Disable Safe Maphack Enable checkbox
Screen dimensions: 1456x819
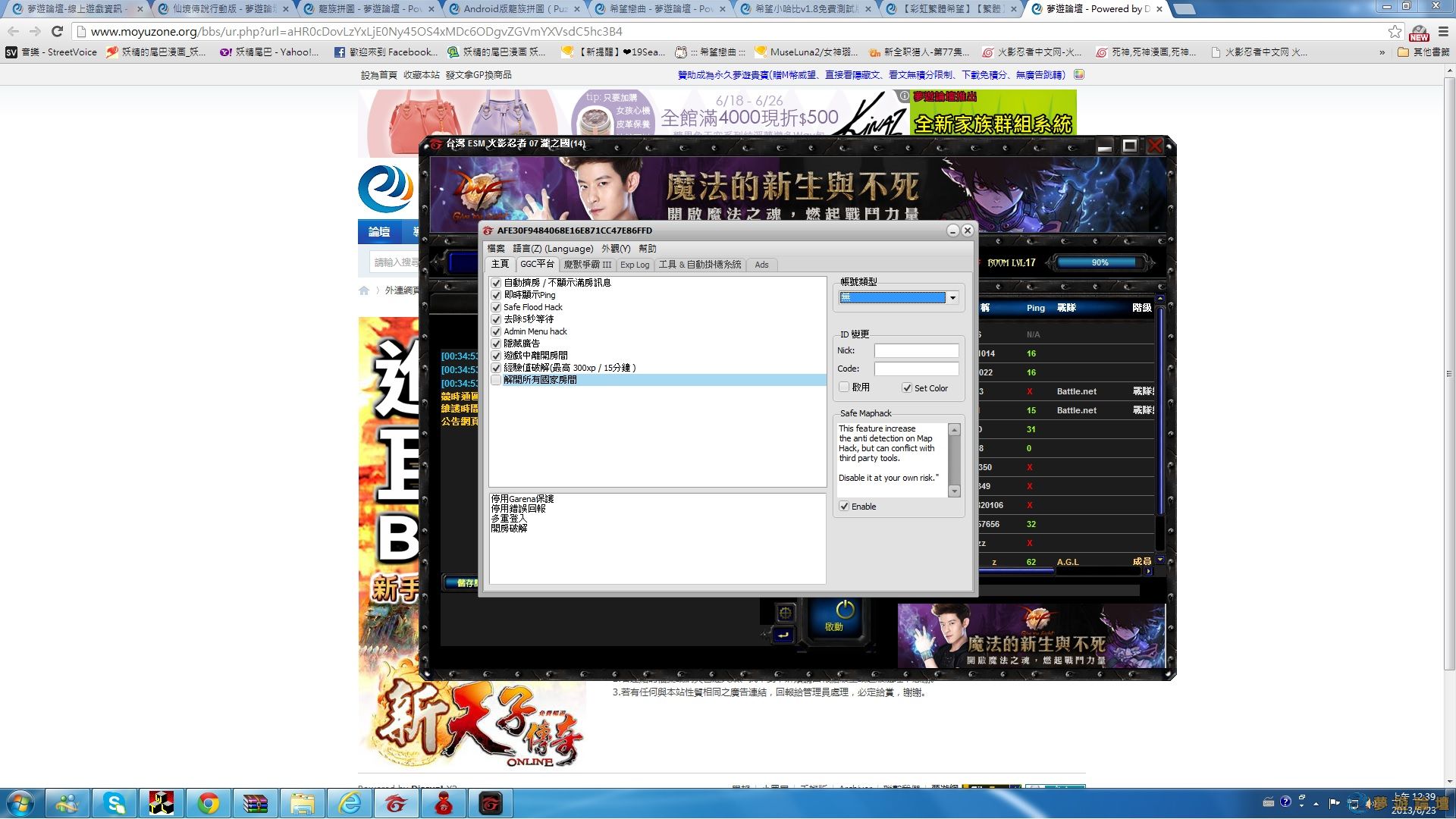tap(844, 507)
